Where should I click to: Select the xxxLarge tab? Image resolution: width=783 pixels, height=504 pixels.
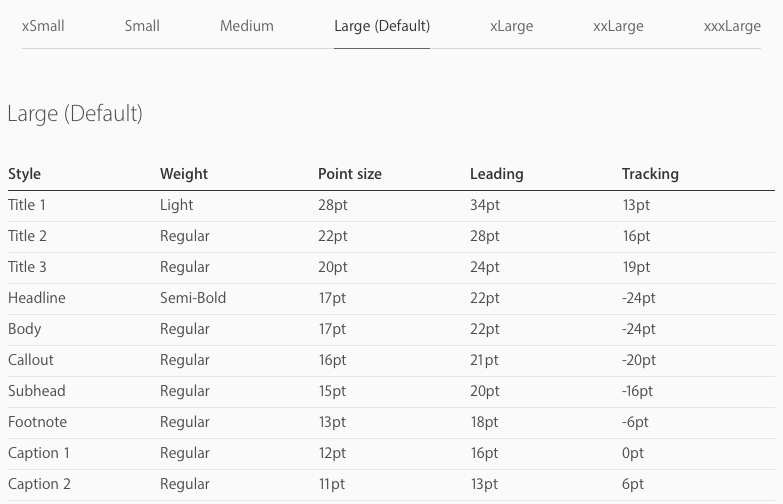(732, 26)
